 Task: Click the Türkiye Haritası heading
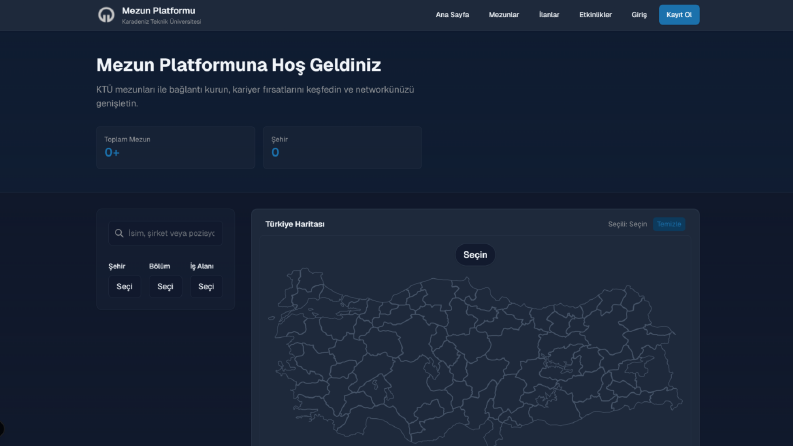click(x=295, y=224)
